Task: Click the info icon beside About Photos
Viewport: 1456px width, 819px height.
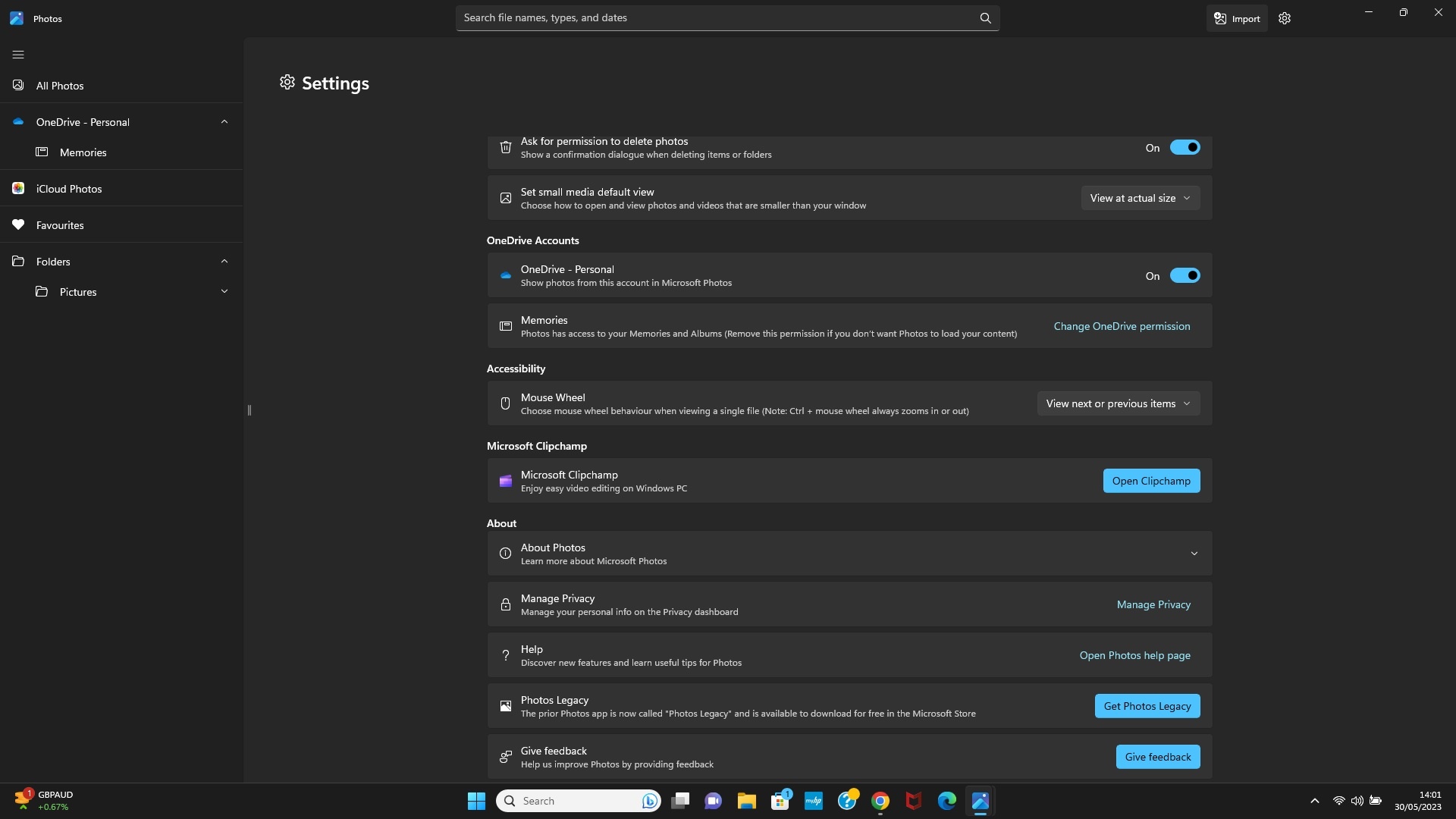Action: [505, 554]
